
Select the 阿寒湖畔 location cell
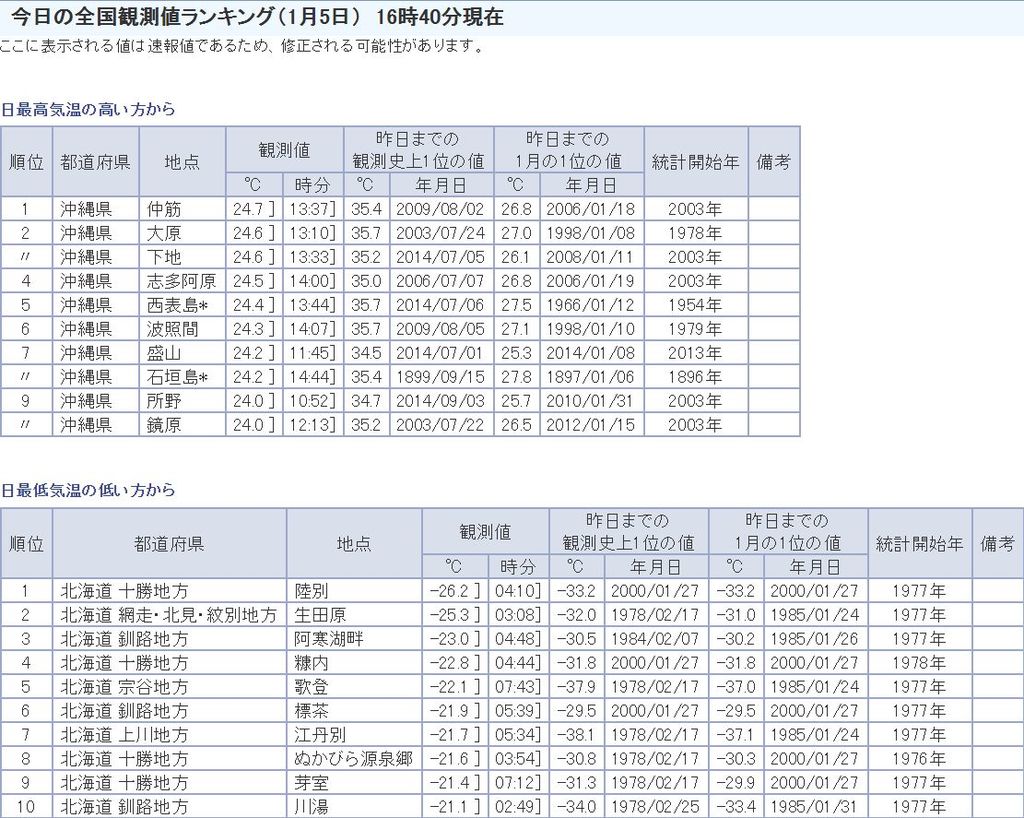point(328,639)
